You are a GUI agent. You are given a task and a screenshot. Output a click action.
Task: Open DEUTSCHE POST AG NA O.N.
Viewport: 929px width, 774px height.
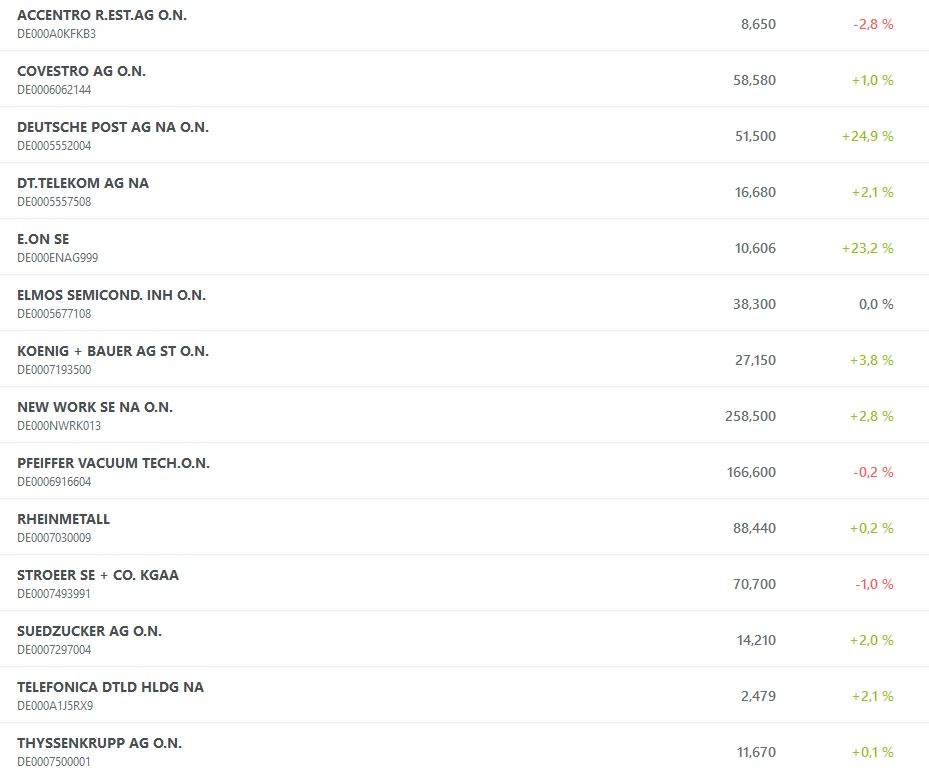click(x=113, y=128)
